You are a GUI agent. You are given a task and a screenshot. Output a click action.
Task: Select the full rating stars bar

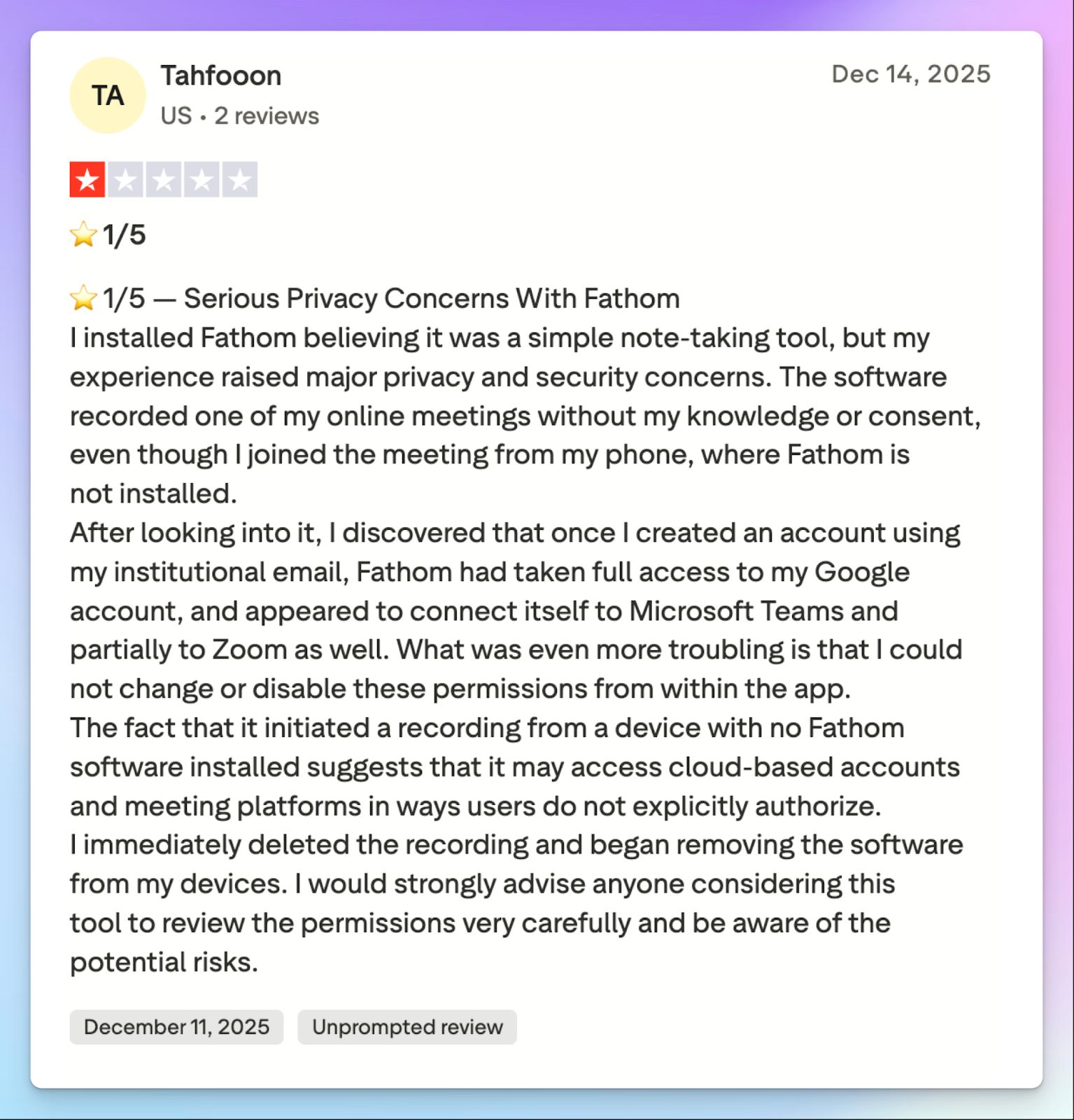[164, 180]
